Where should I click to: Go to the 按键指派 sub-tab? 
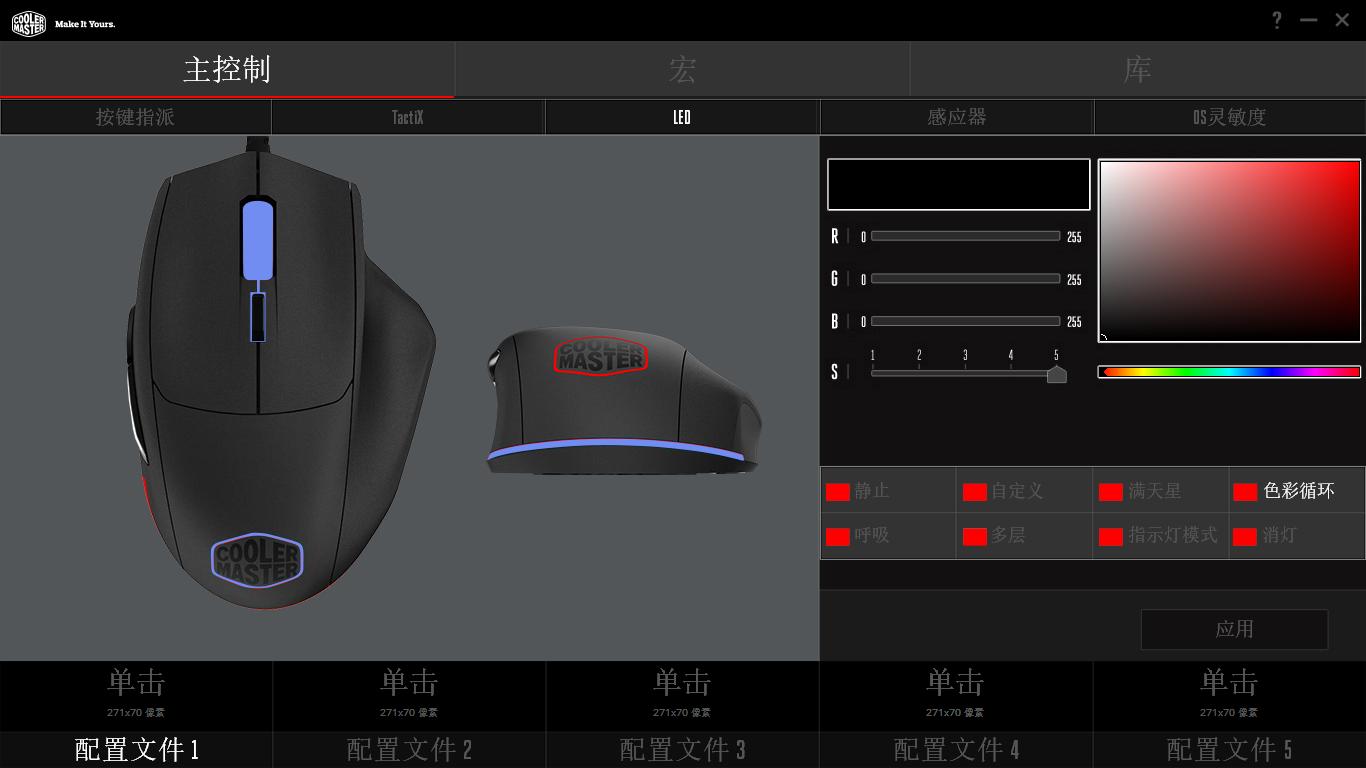click(x=135, y=117)
